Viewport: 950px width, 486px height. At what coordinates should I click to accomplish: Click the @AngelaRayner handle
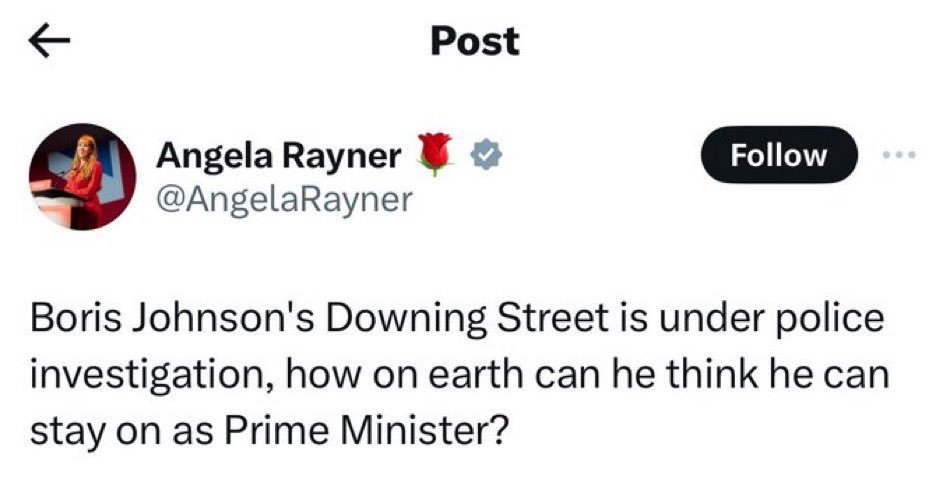[284, 200]
